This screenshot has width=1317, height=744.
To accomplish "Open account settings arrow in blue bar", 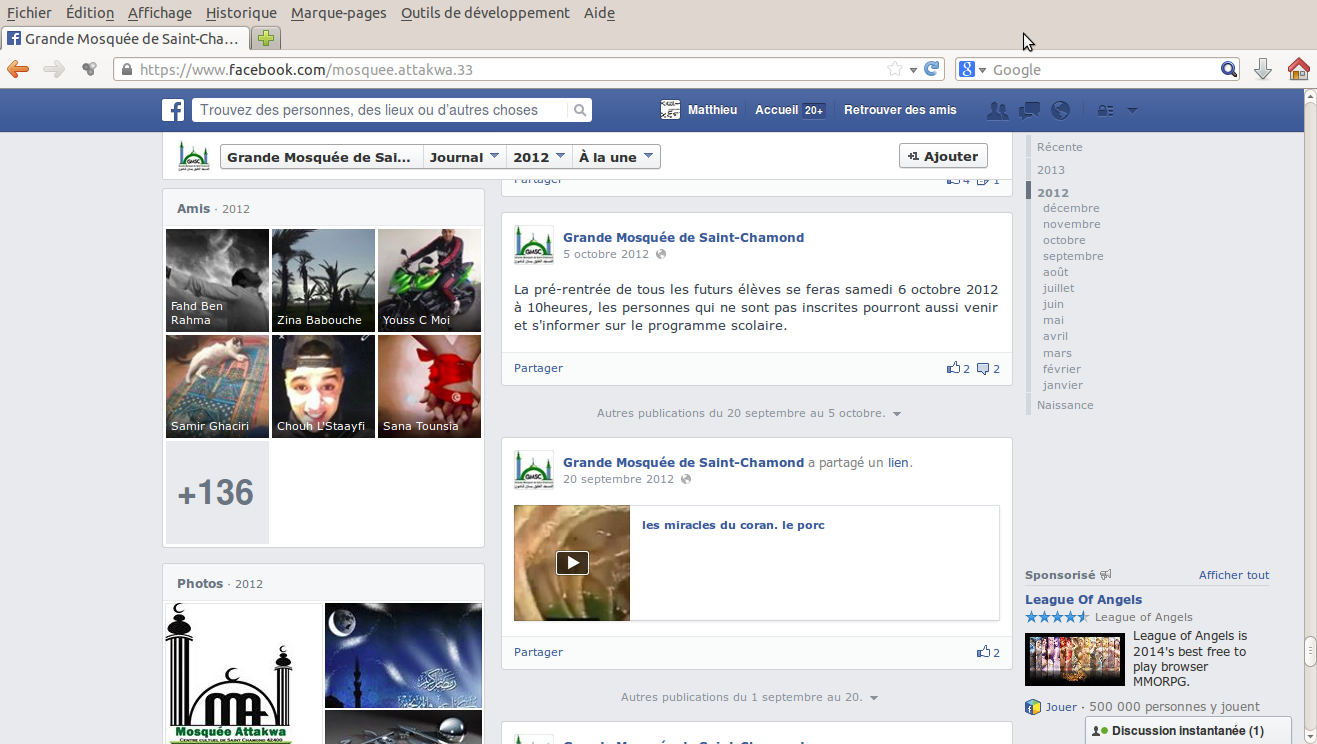I will pyautogui.click(x=1132, y=110).
